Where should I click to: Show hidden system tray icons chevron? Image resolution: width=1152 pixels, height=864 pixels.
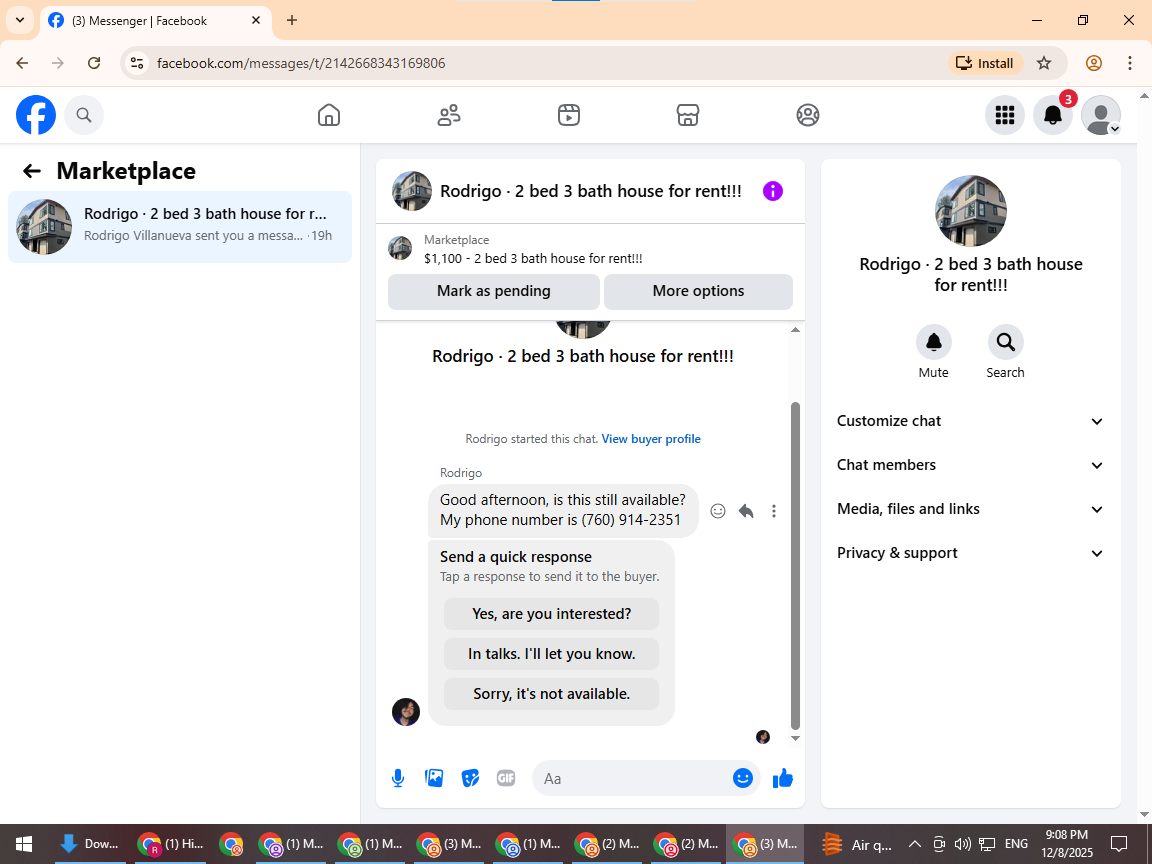pyautogui.click(x=914, y=844)
